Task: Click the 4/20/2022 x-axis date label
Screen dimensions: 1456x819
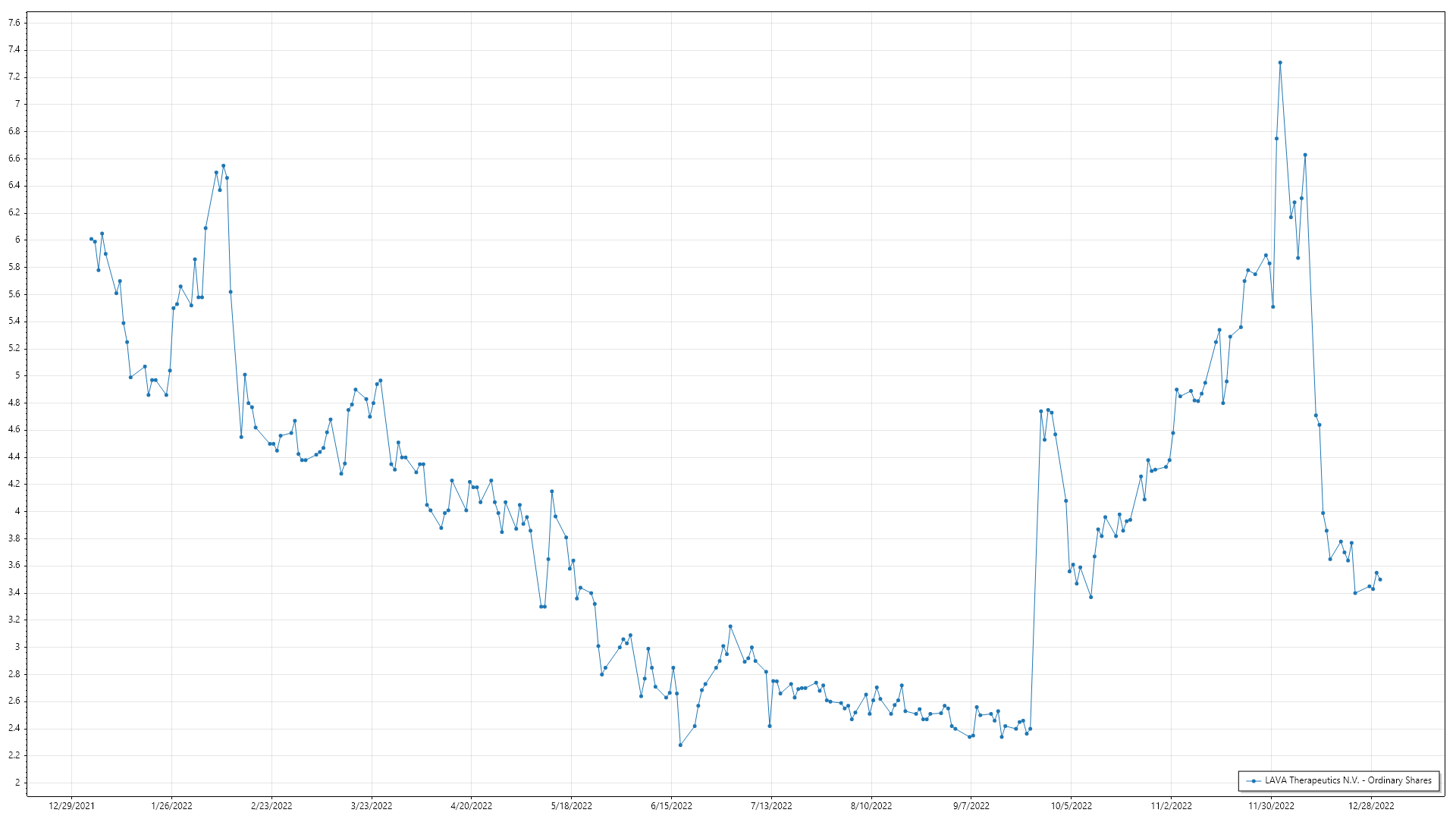Action: click(472, 806)
